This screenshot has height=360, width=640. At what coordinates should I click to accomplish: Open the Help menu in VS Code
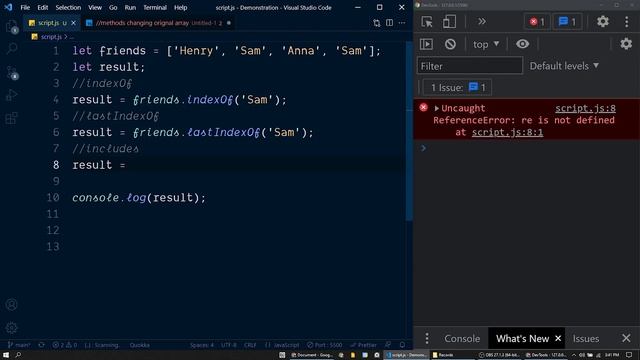point(180,7)
